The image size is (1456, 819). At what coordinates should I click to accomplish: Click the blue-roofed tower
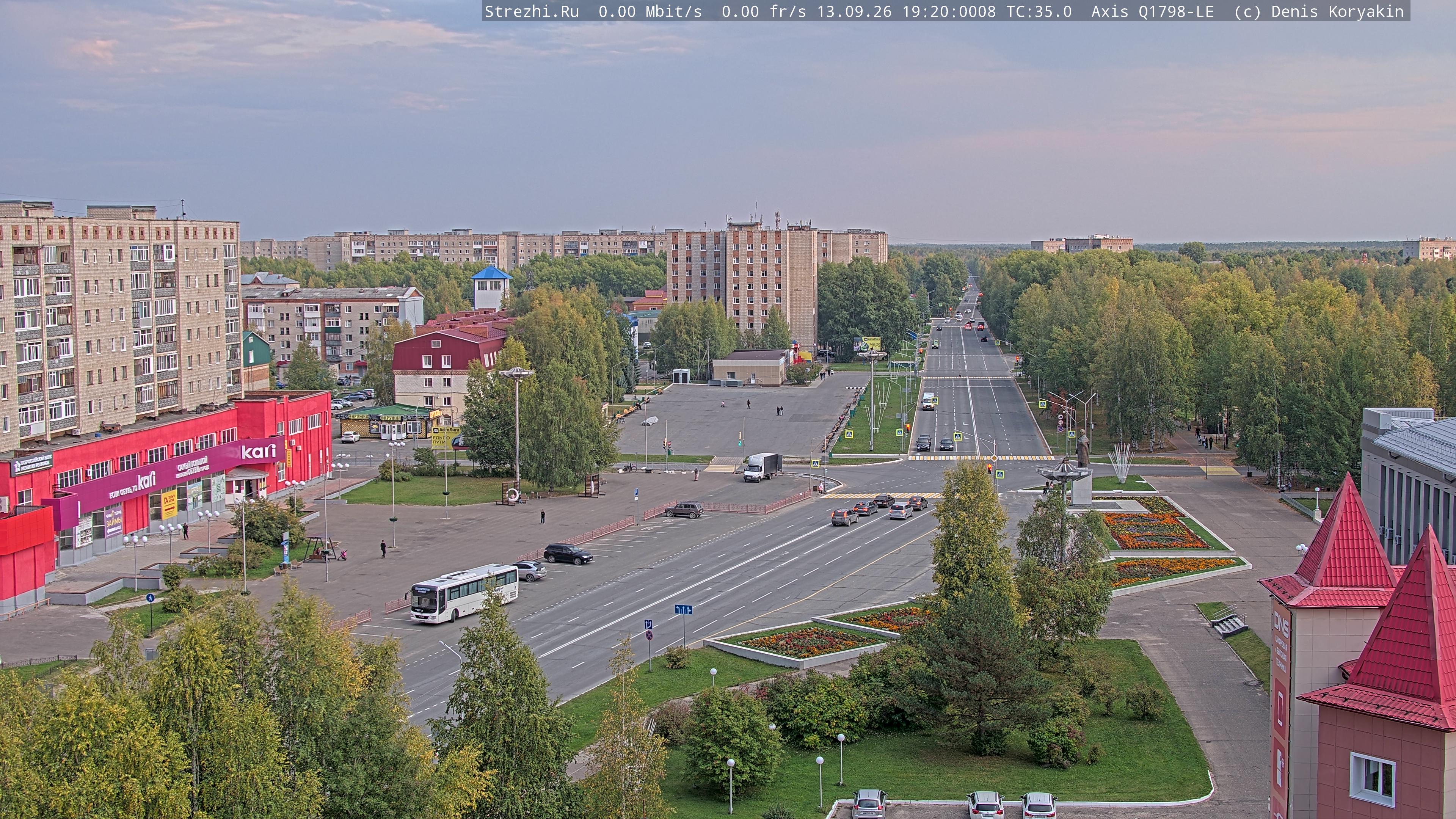tap(491, 288)
